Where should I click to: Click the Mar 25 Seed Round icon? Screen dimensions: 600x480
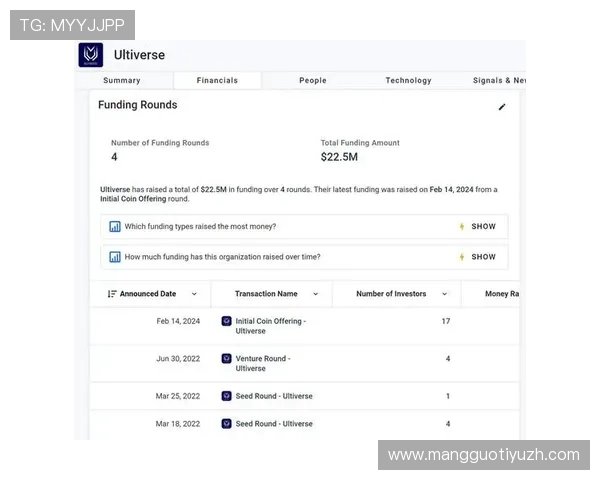226,396
